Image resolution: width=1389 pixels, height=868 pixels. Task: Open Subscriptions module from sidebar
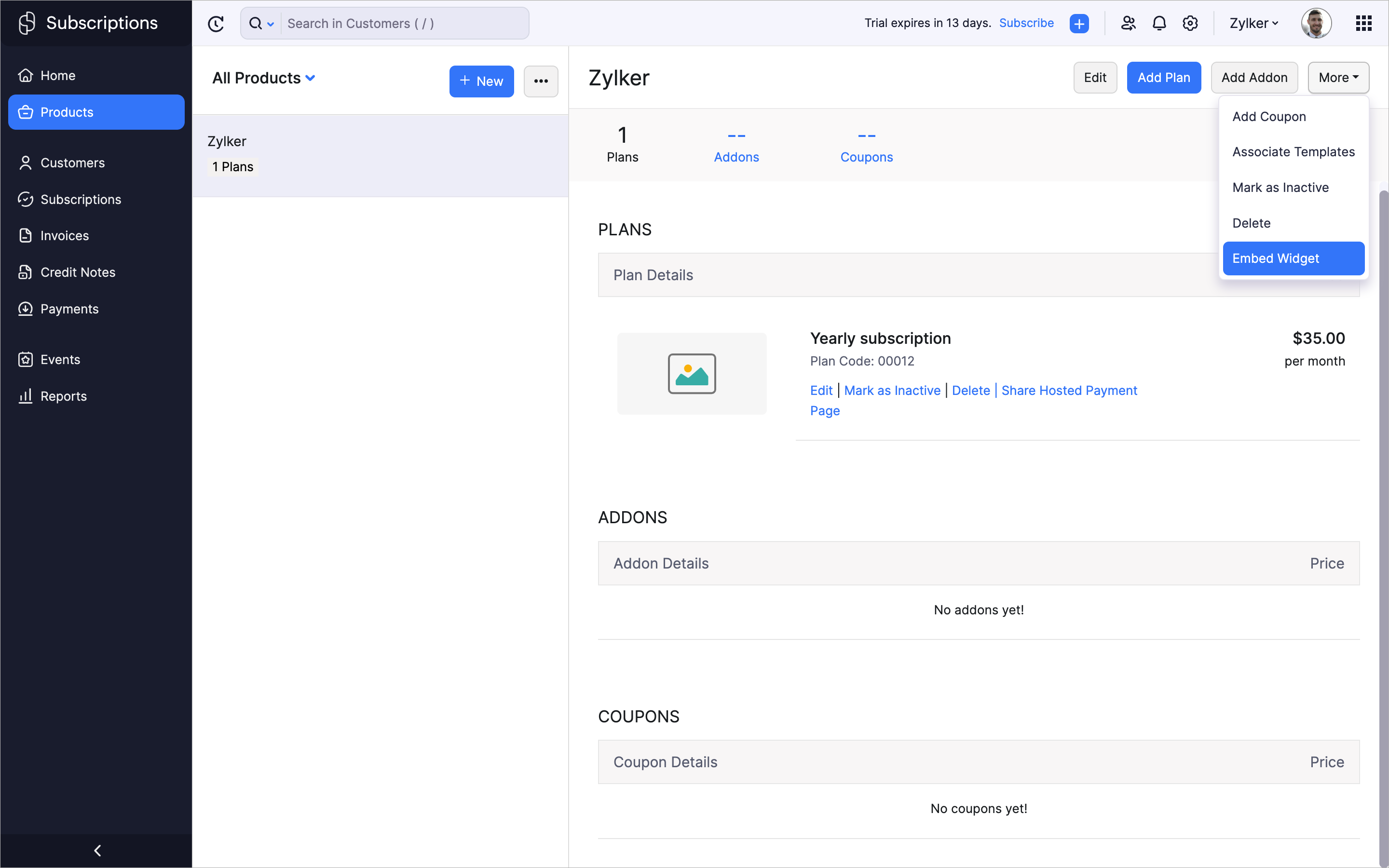[x=96, y=199]
